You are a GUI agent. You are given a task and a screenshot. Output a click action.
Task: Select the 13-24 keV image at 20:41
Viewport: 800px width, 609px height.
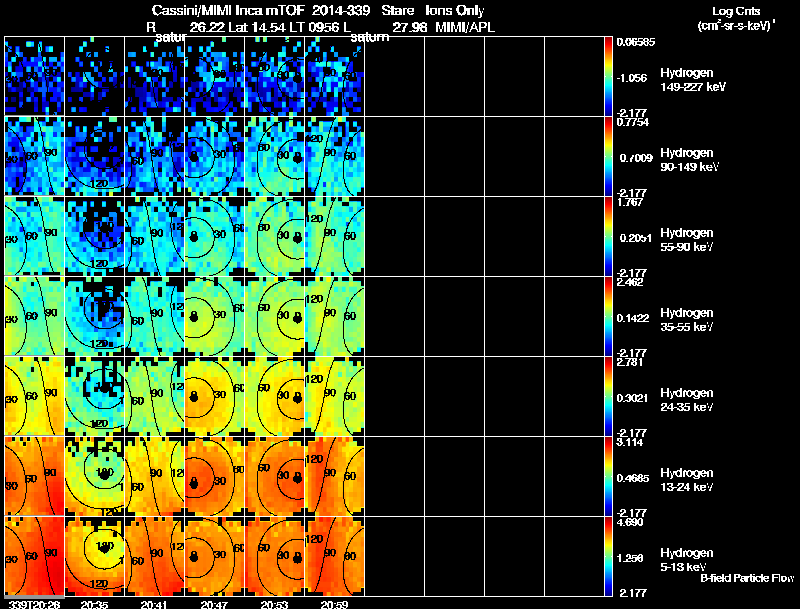[x=155, y=477]
